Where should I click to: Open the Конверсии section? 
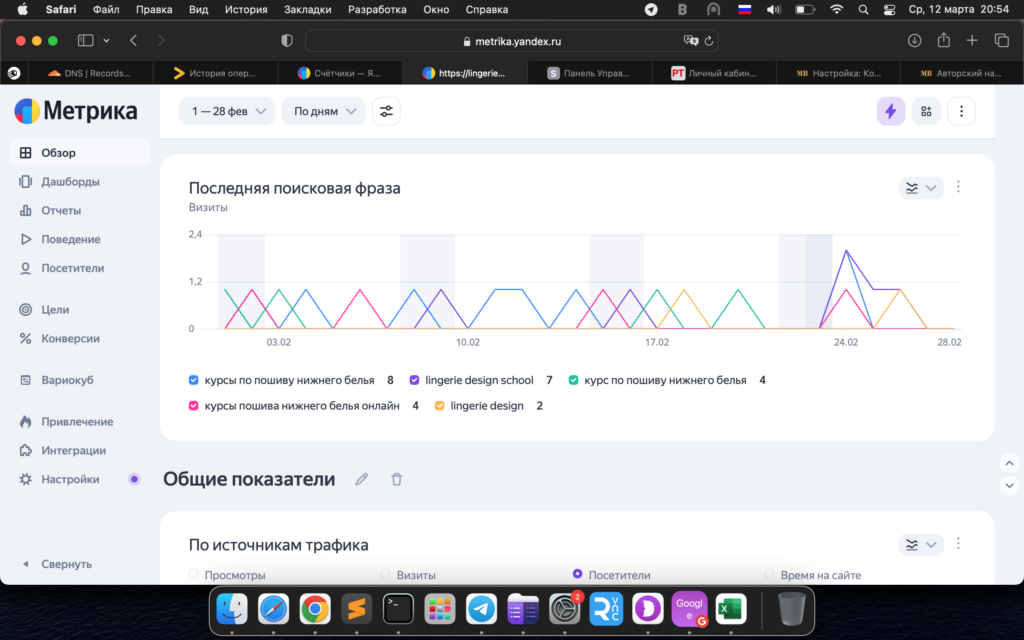coord(70,338)
